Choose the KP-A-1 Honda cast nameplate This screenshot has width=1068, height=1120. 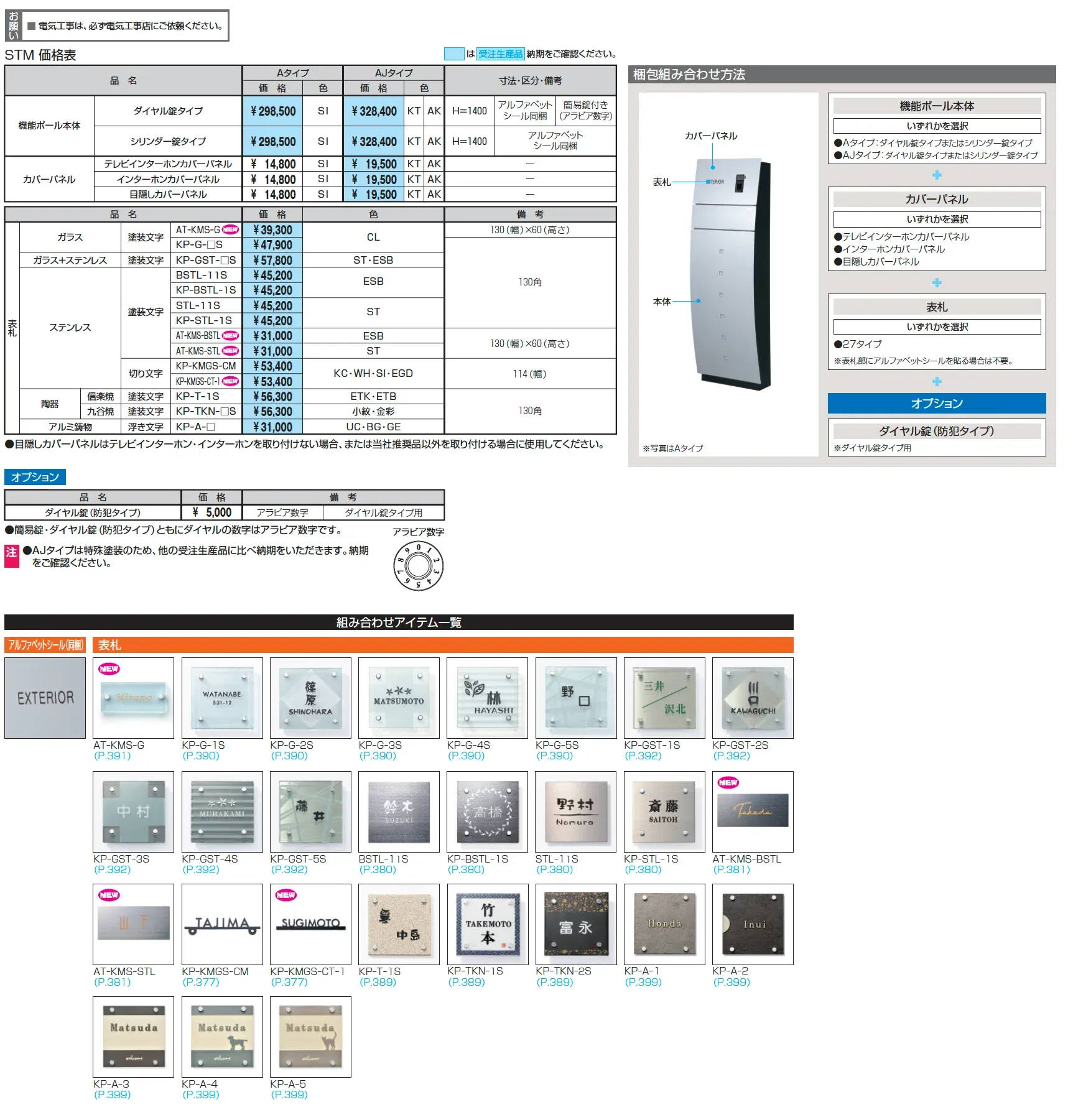[664, 924]
